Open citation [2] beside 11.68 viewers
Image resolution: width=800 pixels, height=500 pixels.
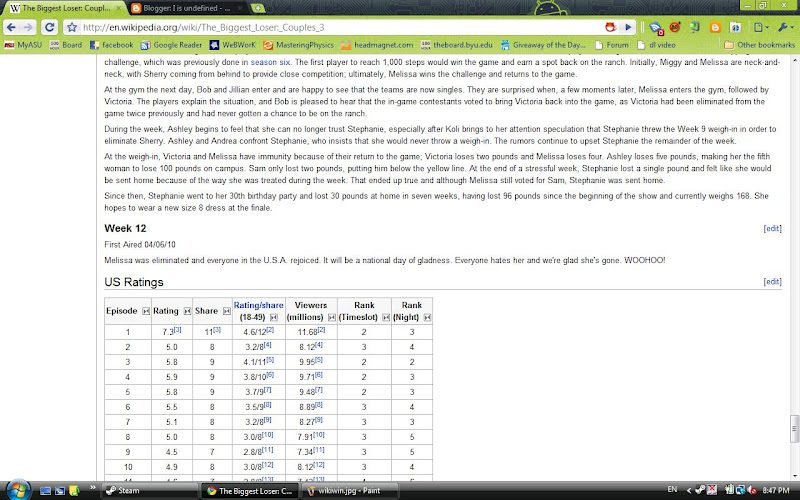click(321, 330)
